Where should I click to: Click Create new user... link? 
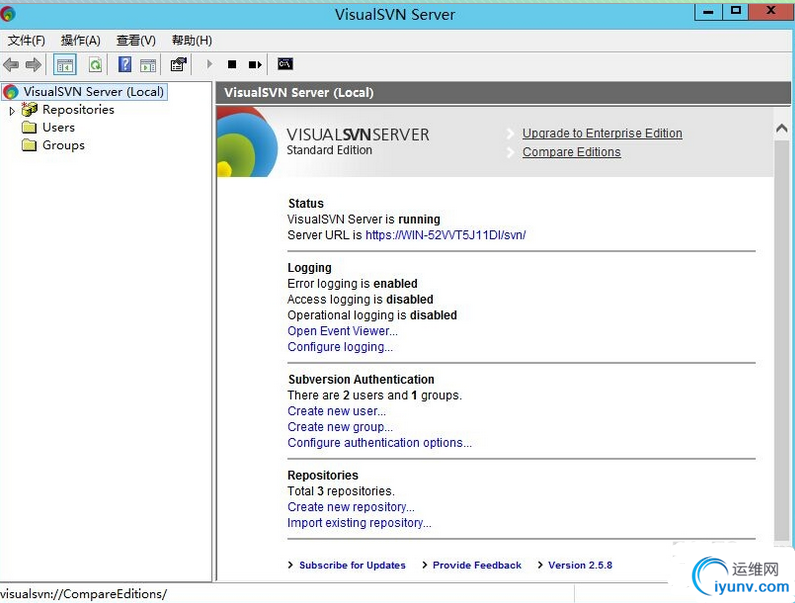coord(336,411)
